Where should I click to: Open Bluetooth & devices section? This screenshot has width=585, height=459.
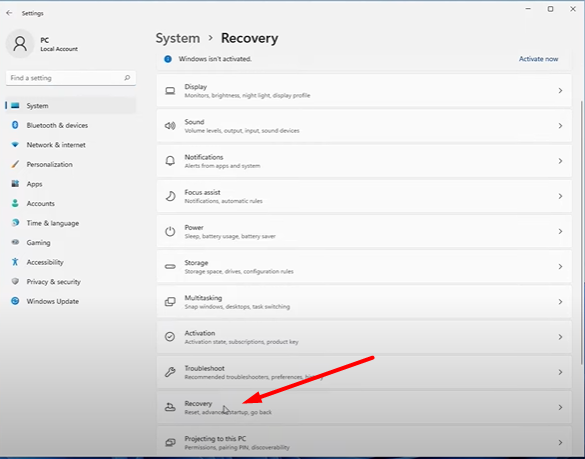[71, 125]
